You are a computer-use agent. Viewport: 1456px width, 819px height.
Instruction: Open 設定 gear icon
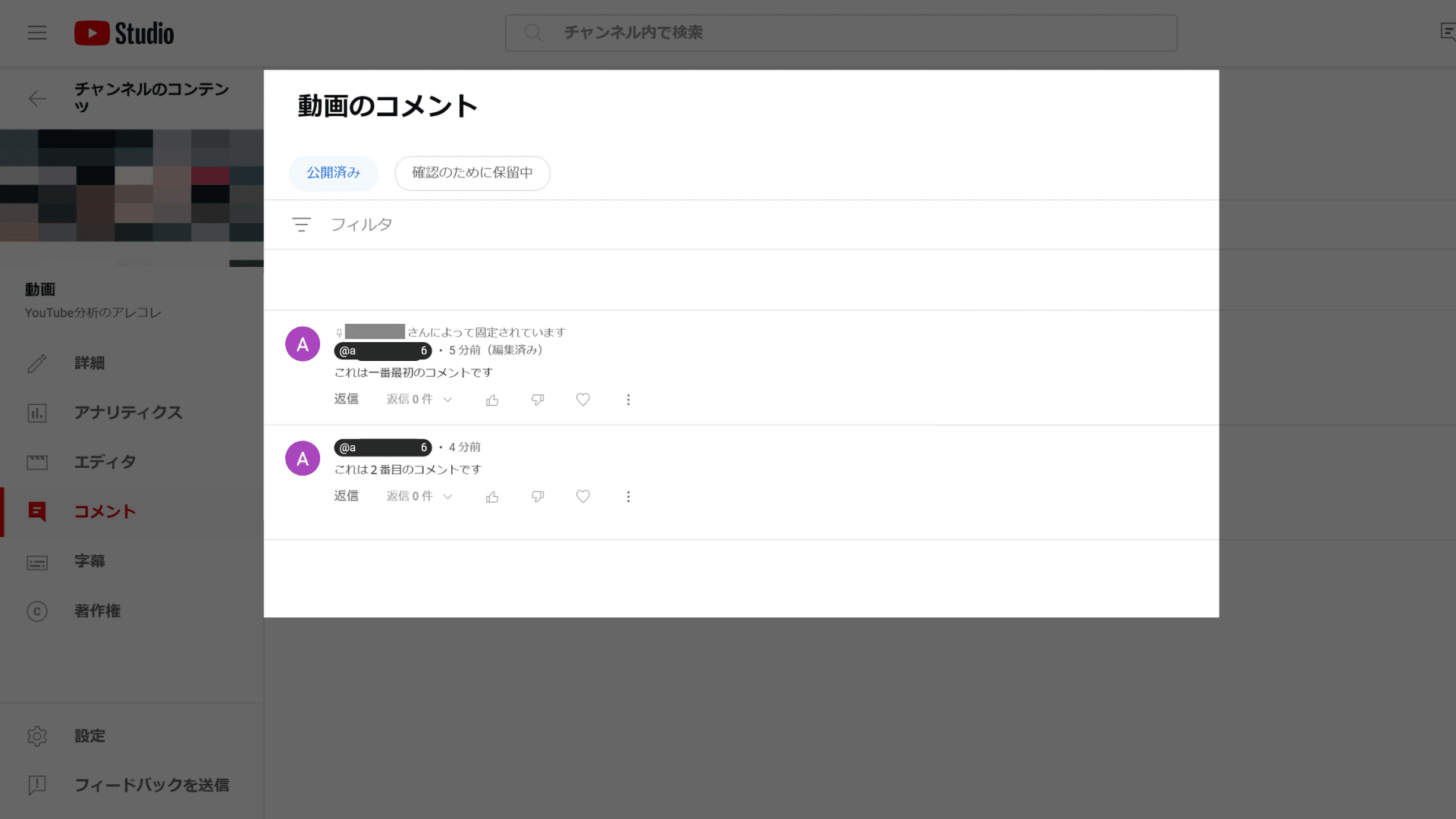(37, 736)
